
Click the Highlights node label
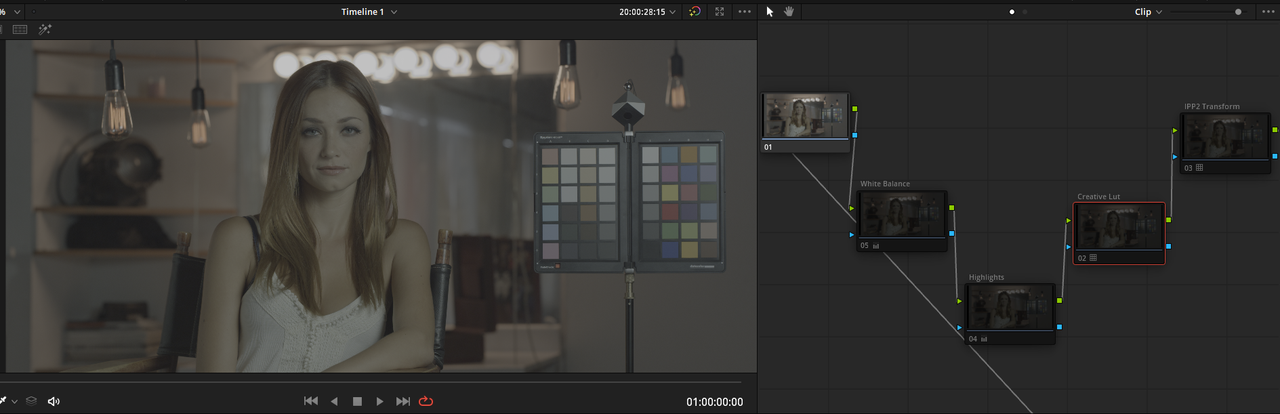(987, 278)
